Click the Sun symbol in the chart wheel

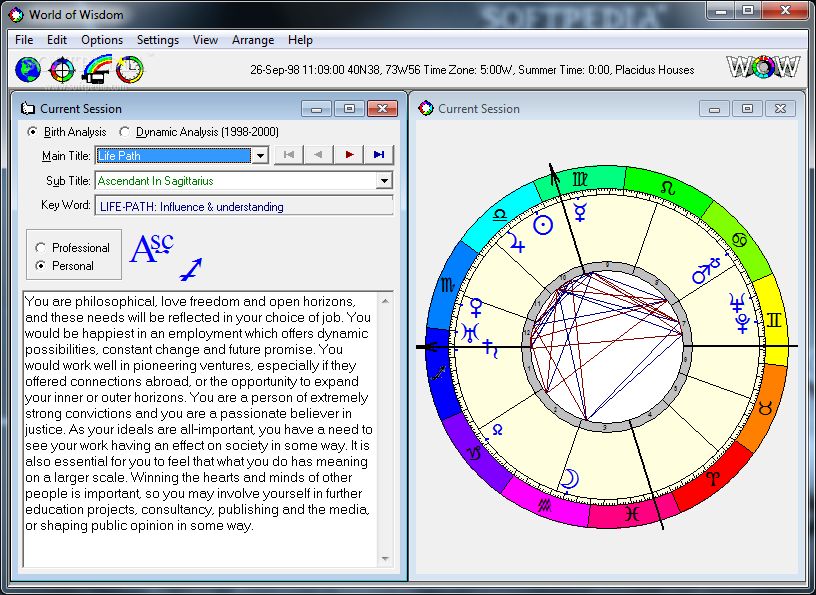point(542,225)
